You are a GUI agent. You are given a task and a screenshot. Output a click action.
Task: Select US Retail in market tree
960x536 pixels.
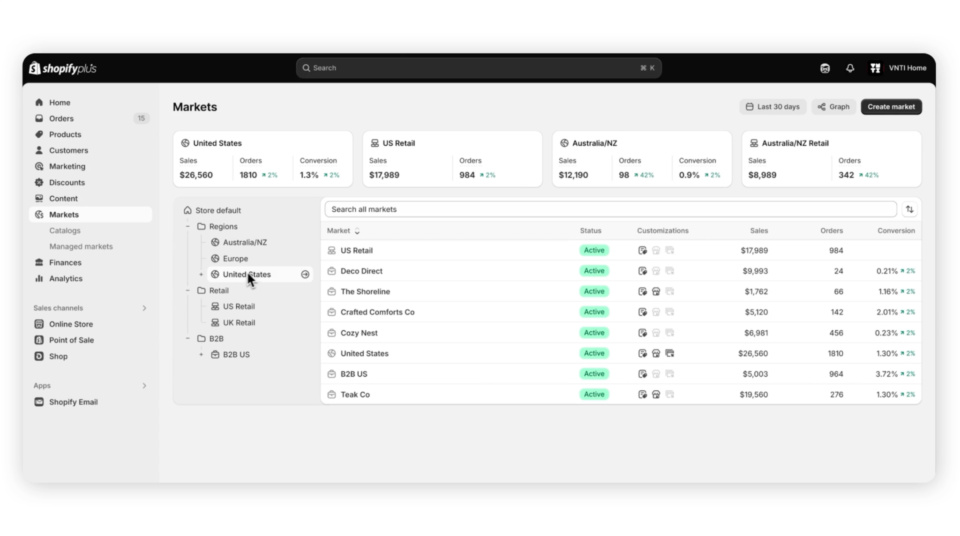point(239,306)
